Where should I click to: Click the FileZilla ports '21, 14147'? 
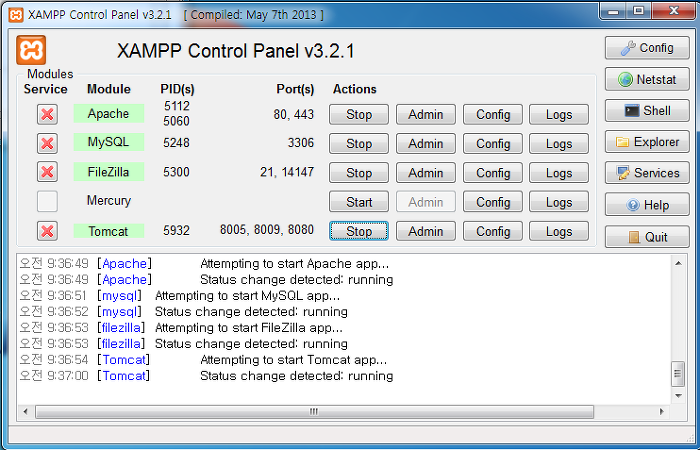[287, 172]
